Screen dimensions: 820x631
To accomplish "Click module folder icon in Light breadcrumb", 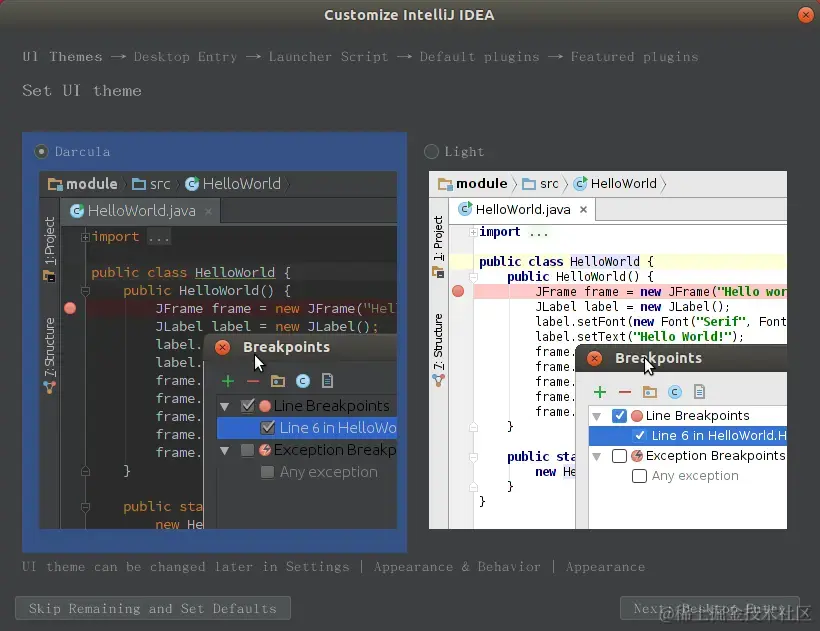I will tap(445, 184).
